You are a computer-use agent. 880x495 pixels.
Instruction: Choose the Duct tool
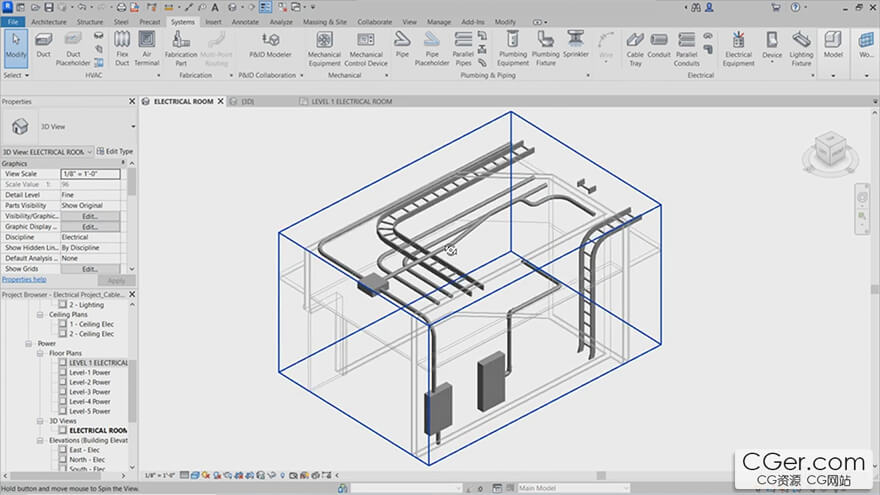pyautogui.click(x=43, y=45)
